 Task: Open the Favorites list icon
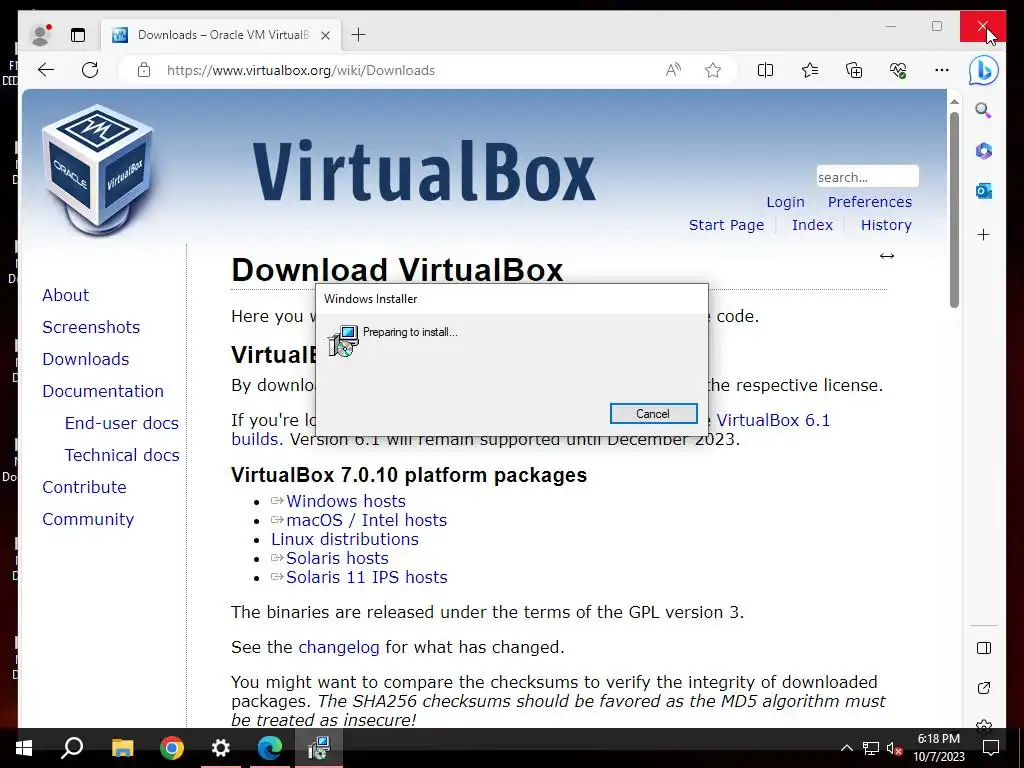[810, 70]
